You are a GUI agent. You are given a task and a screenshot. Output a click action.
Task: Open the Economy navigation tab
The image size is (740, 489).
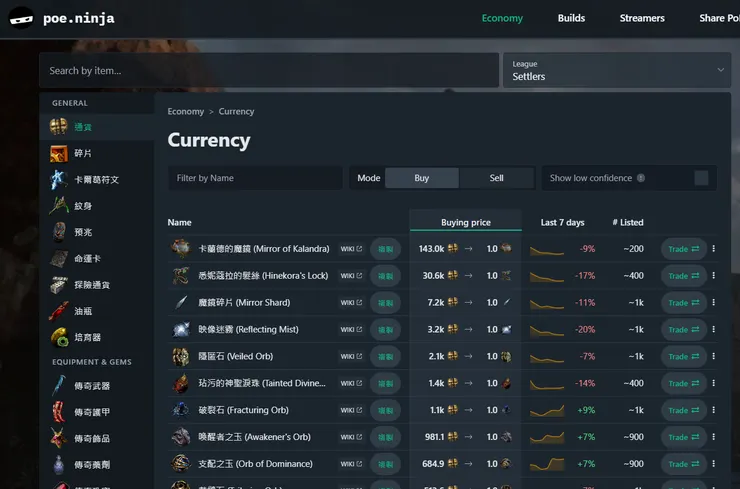502,18
